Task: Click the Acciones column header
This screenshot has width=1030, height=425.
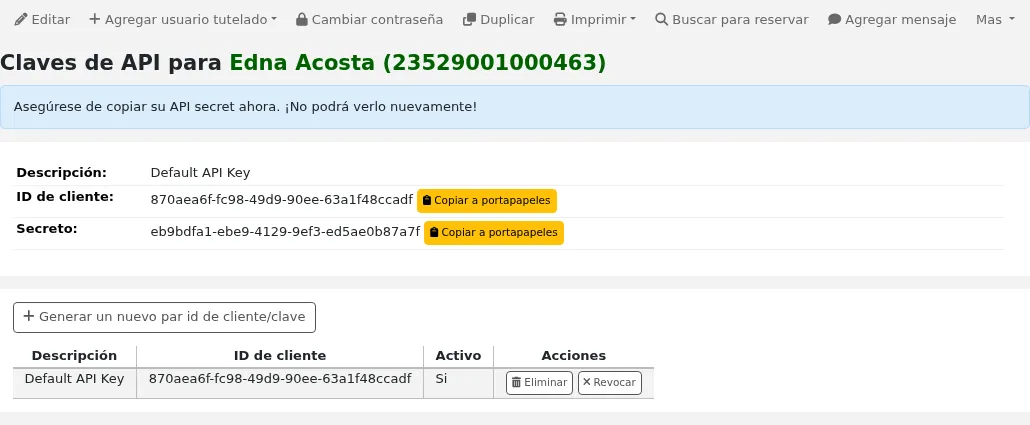Action: 573,356
